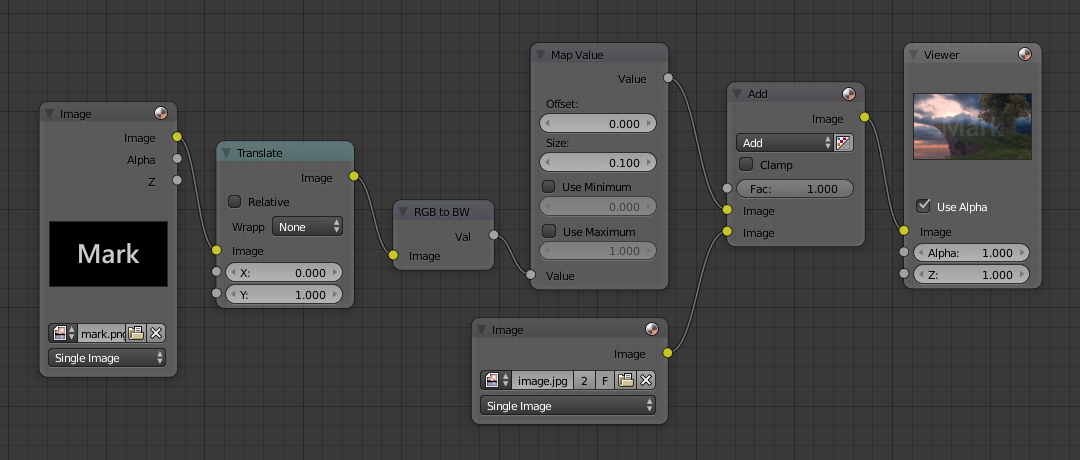This screenshot has height=460, width=1080.
Task: Click the mark.png image name field
Action: pos(102,333)
